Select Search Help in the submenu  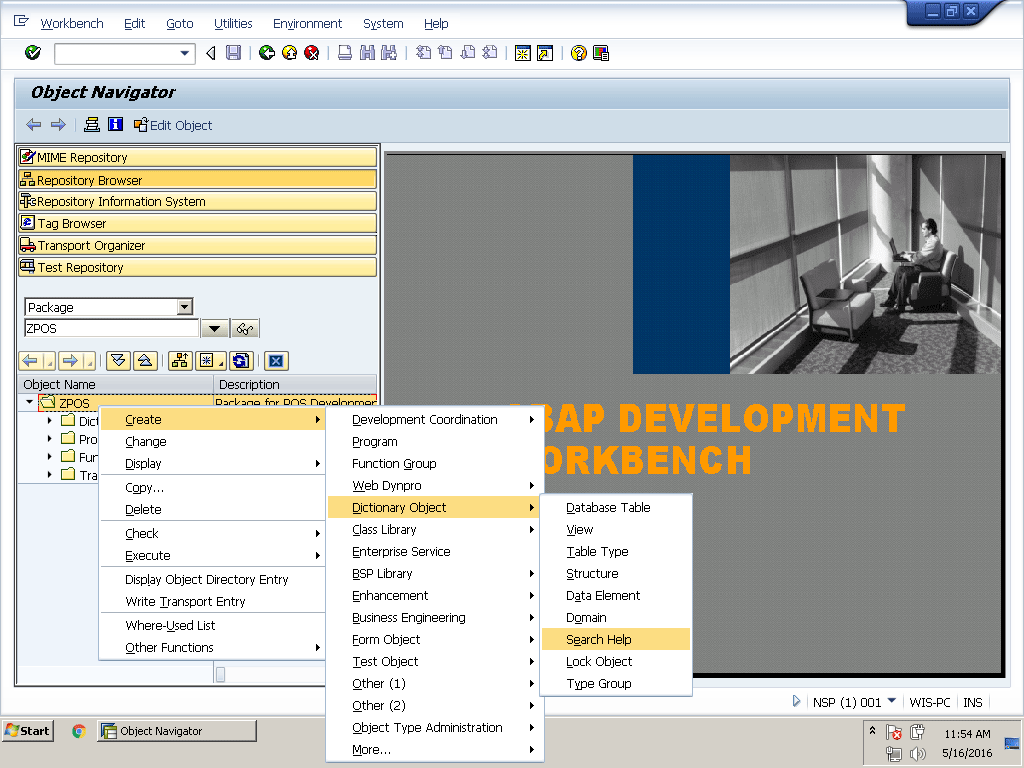[x=599, y=639]
